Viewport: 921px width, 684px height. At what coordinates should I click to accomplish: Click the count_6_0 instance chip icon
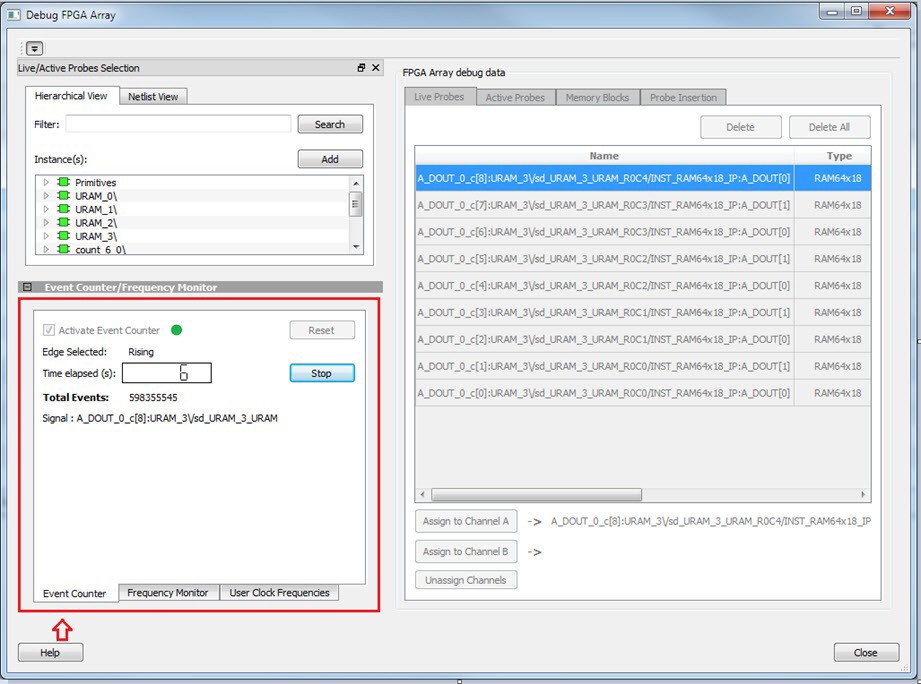click(x=63, y=249)
